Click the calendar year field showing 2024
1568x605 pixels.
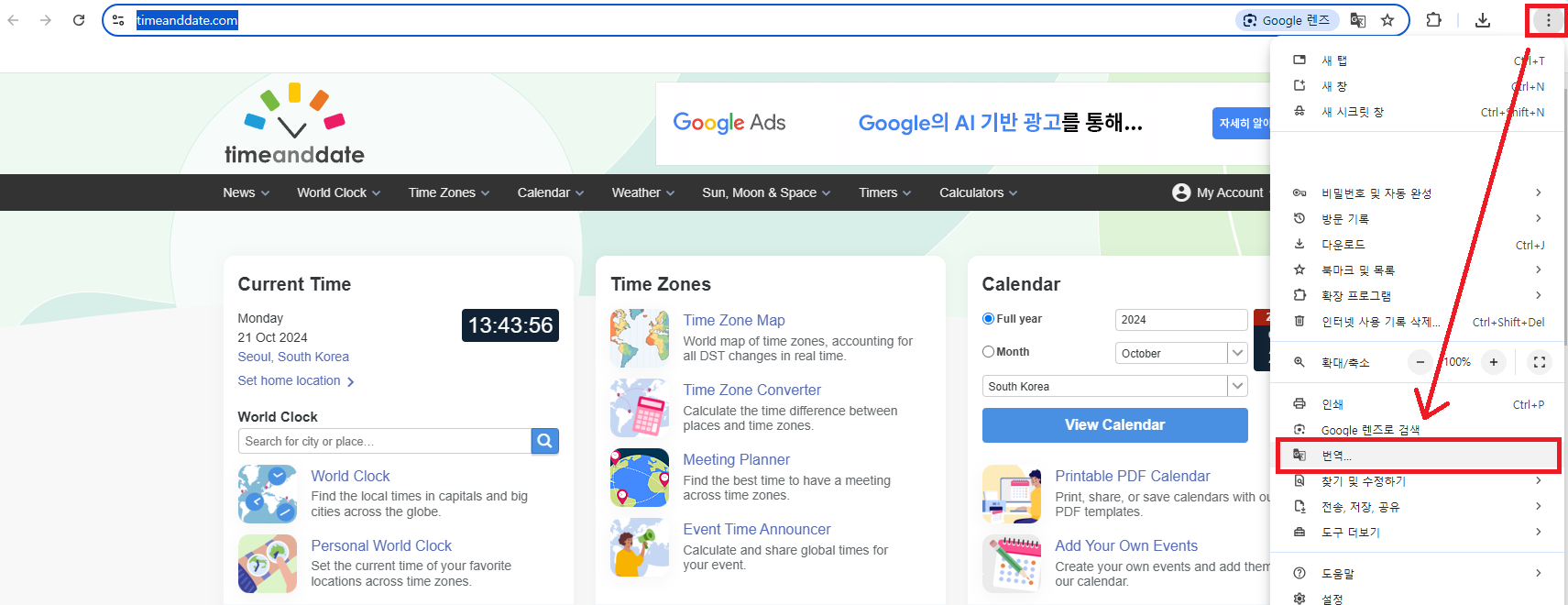point(1181,319)
